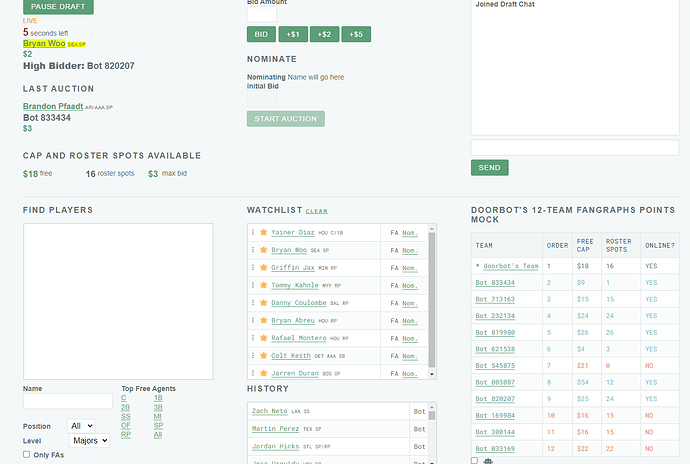
Task: Open the highlighted Bryan Woo auction link
Action: pyautogui.click(x=44, y=43)
